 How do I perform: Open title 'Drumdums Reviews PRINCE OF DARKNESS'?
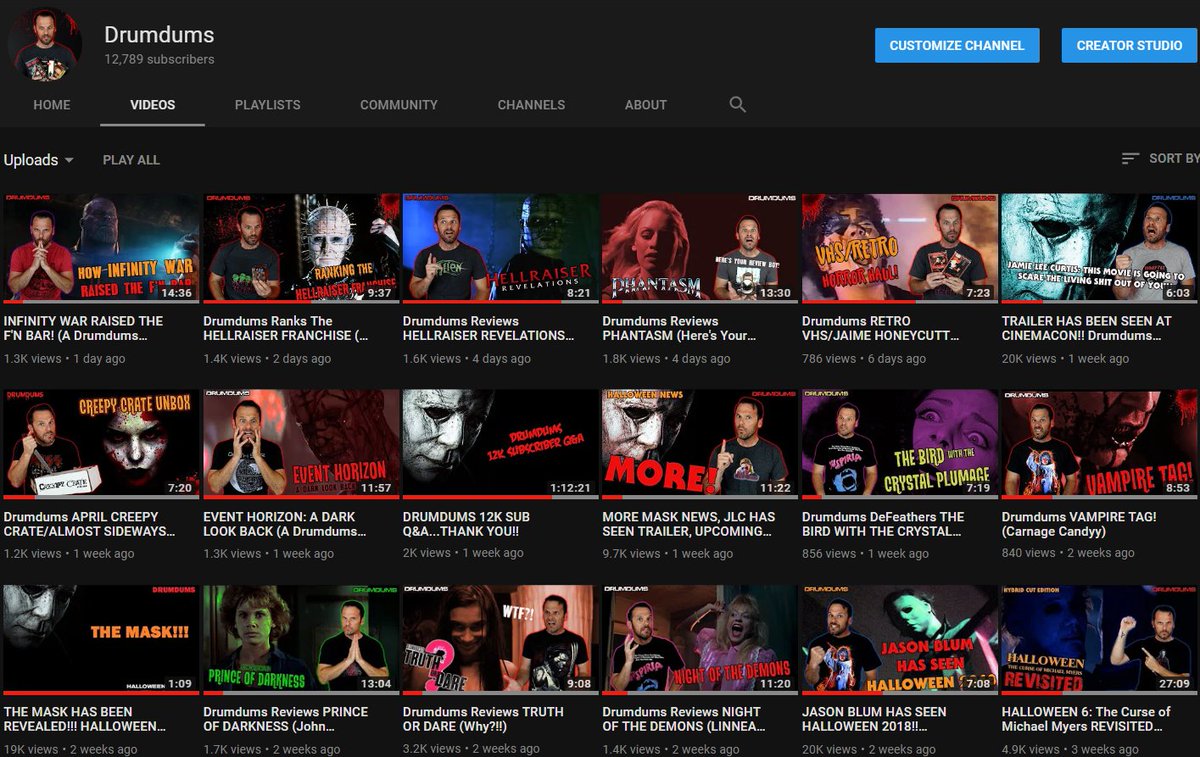[x=286, y=719]
